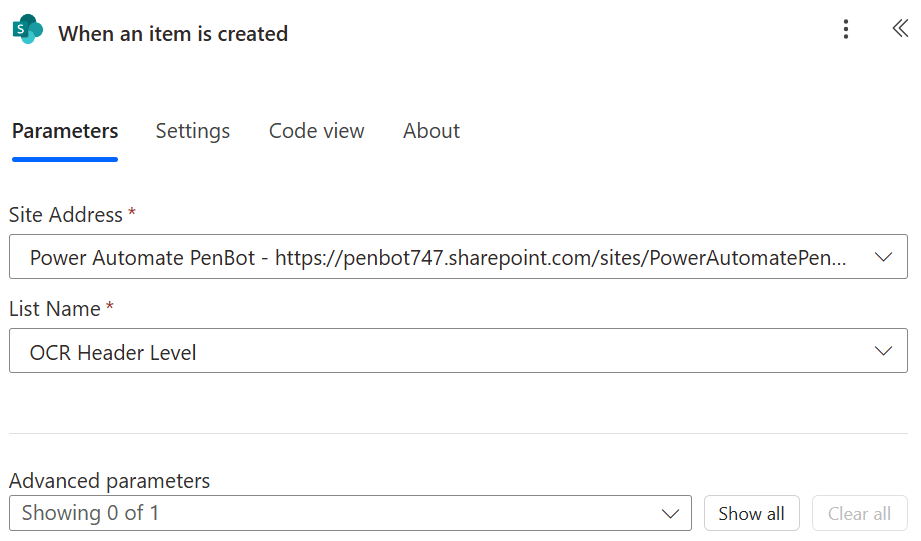This screenshot has height=541, width=921.
Task: Click the Site Address dropdown chevron arrow
Action: 883,257
